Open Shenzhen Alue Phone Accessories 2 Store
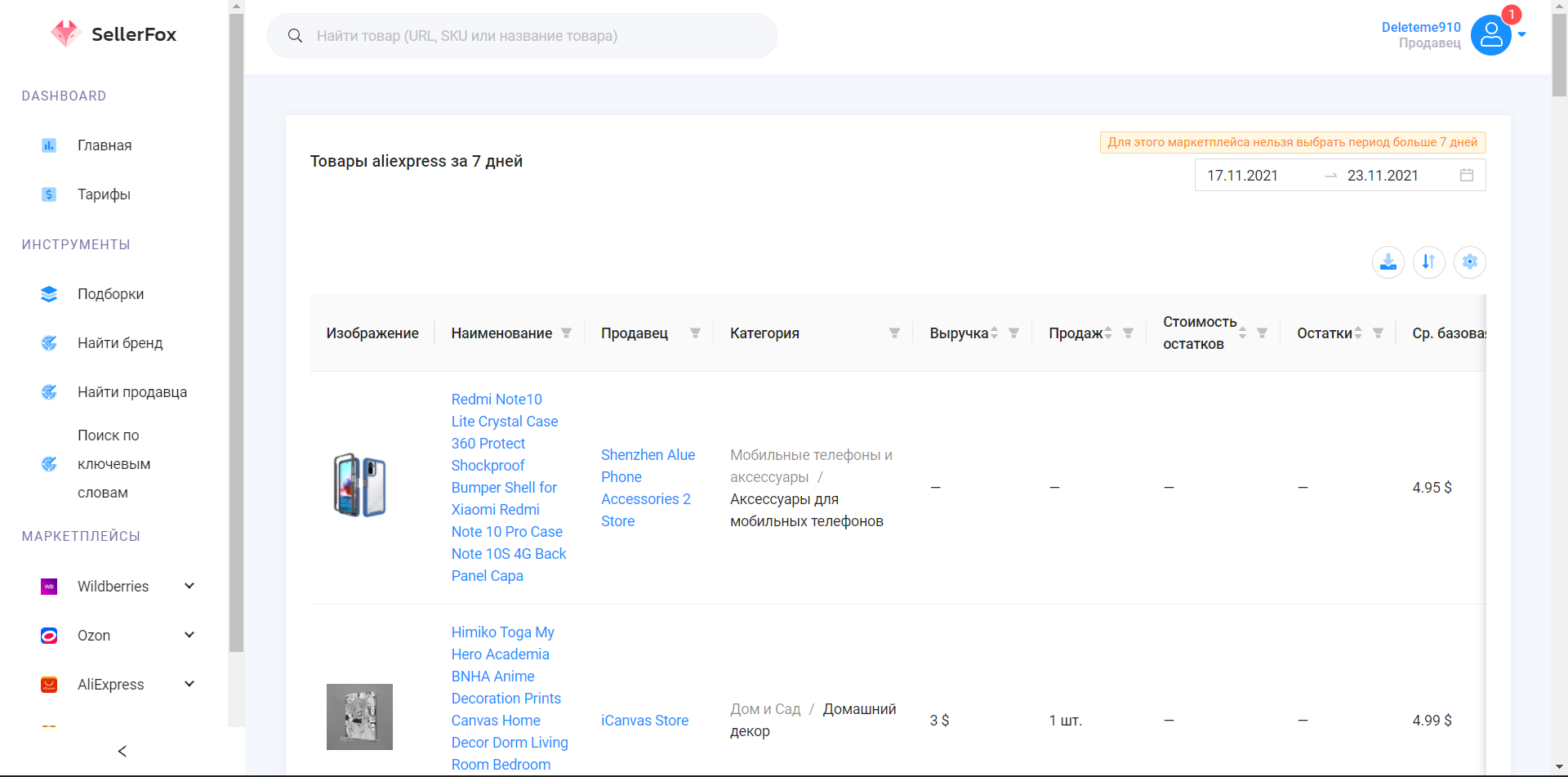 click(648, 488)
